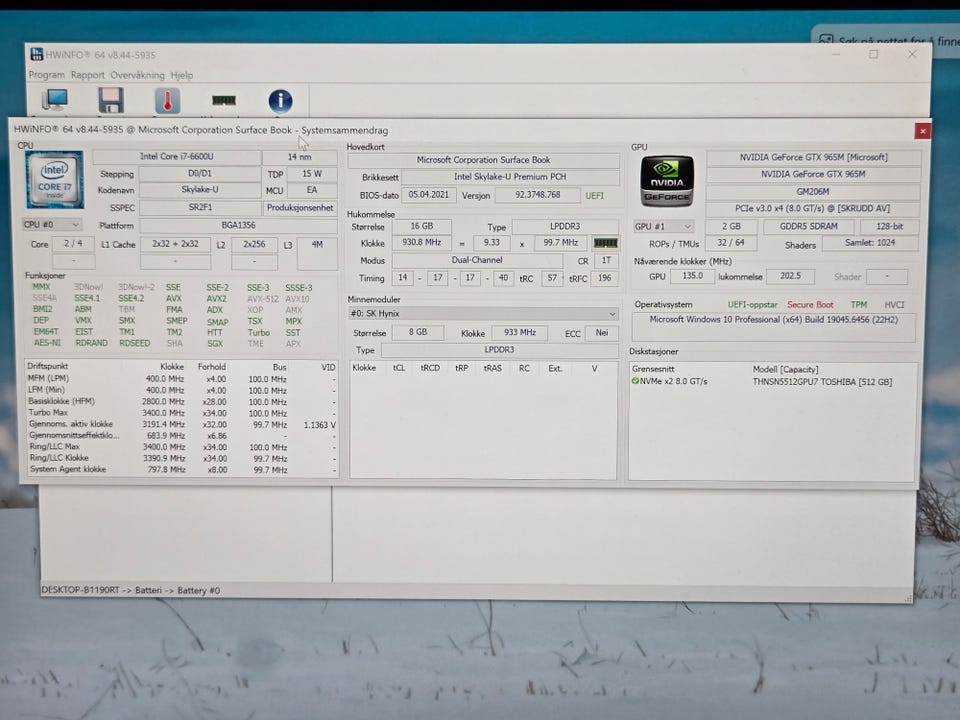Screen dimensions: 960x720
Task: Click the UEFI-oppstar label
Action: [752, 304]
